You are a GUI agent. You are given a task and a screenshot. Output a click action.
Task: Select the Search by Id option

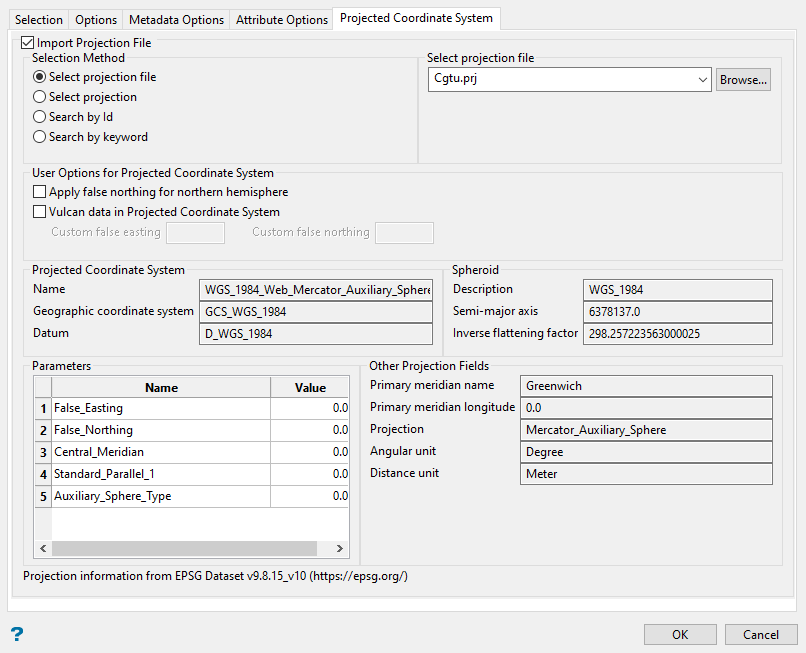tap(40, 117)
